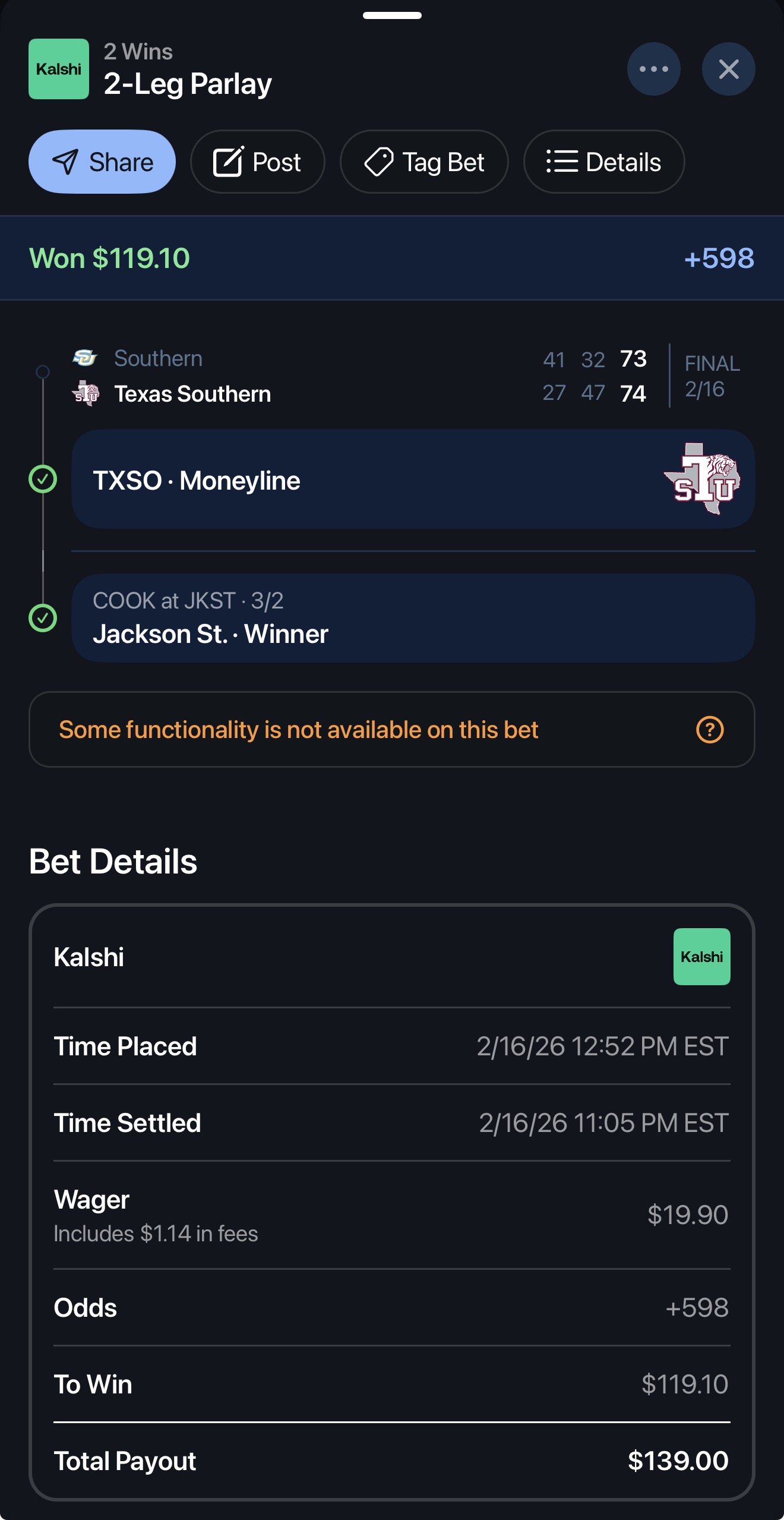Tap the green checkmark beside TXSO Moneyline
Screen dimensions: 784x1520
point(43,480)
